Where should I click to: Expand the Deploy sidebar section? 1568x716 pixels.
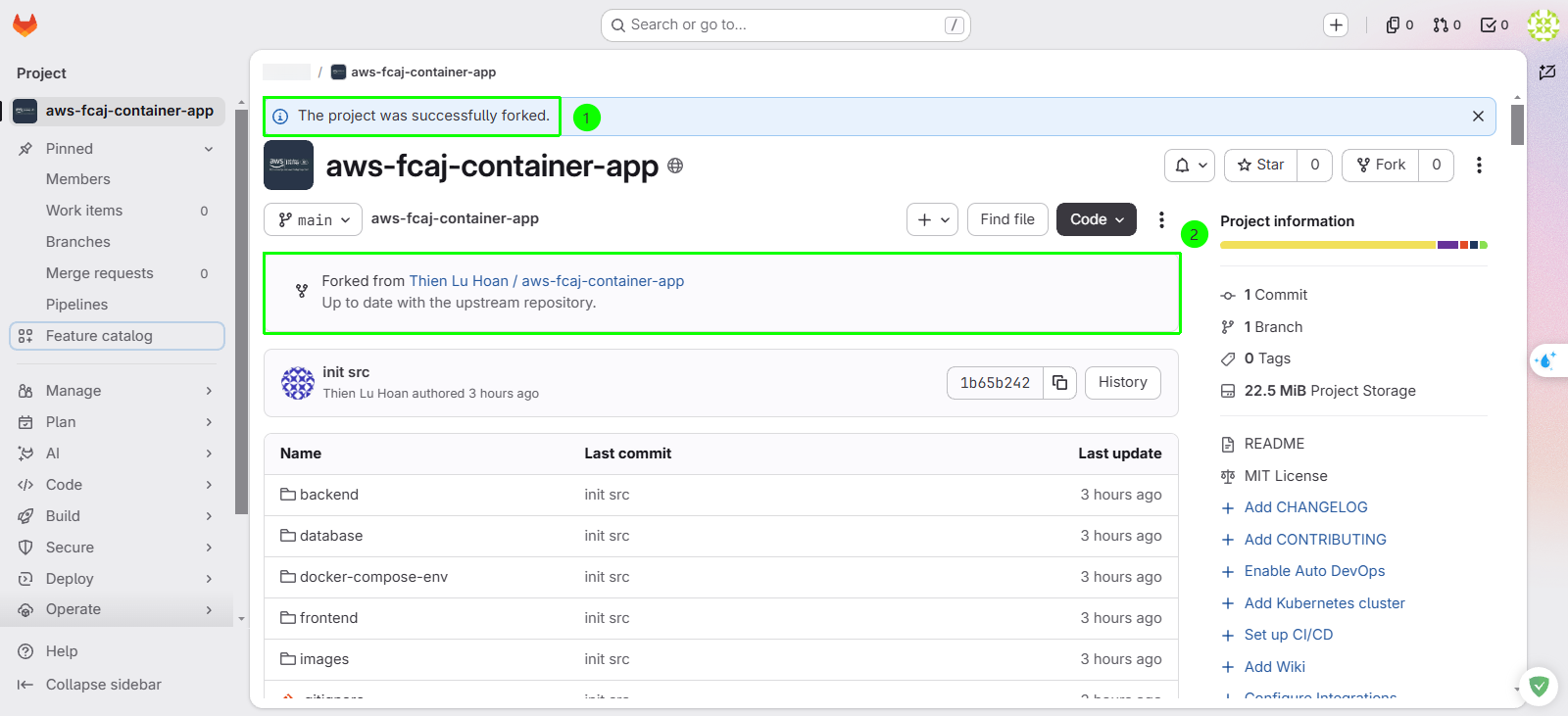pyautogui.click(x=116, y=579)
